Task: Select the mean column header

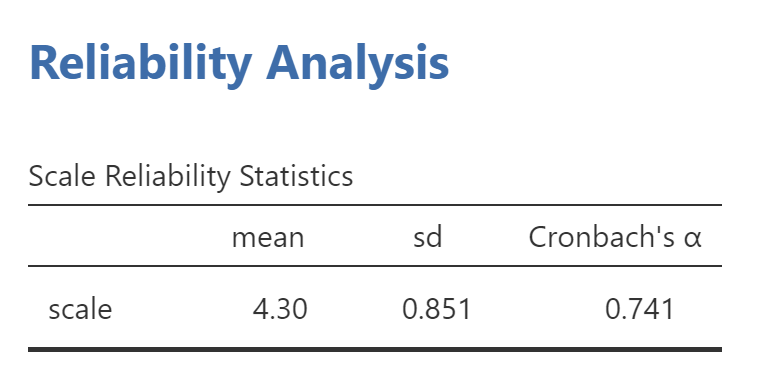Action: tap(268, 237)
